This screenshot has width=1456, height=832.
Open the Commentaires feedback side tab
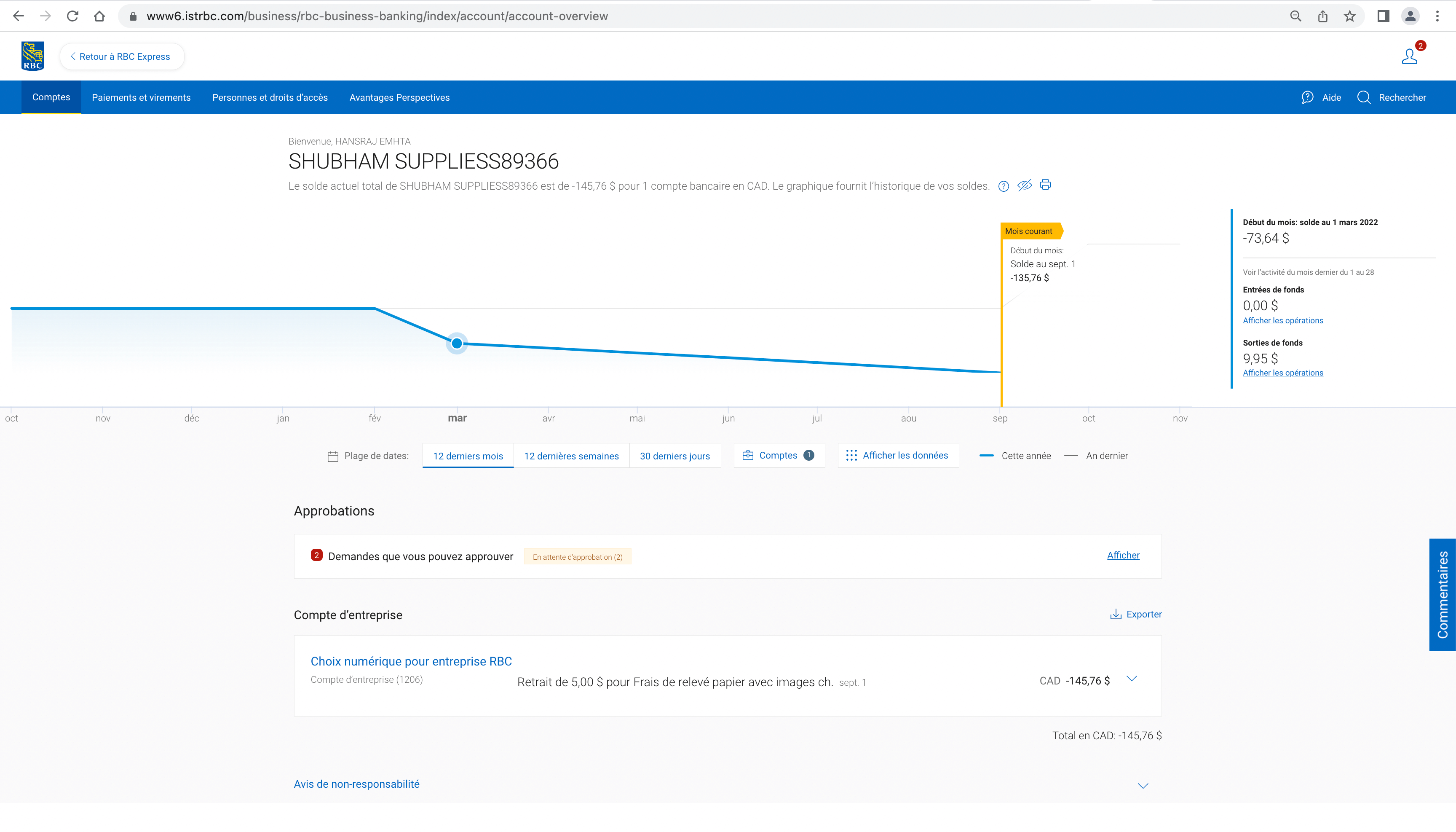pyautogui.click(x=1442, y=594)
